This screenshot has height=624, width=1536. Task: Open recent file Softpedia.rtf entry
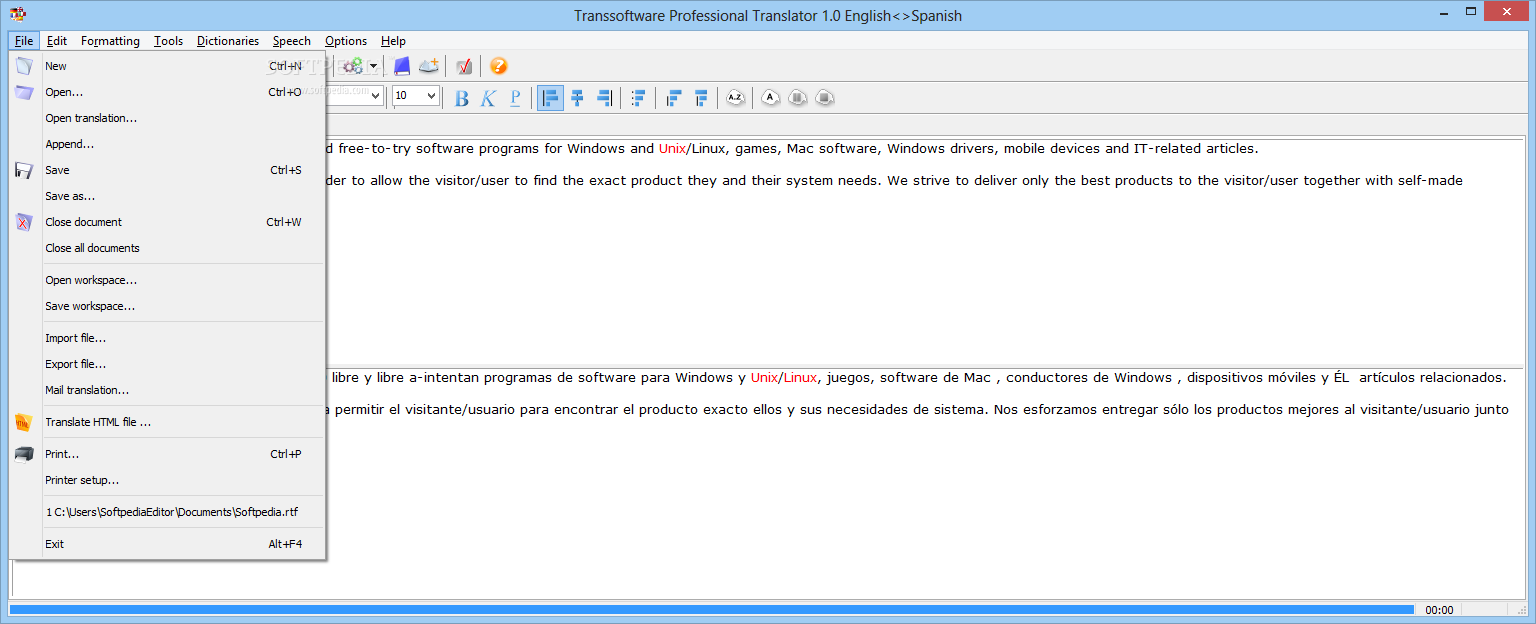click(x=167, y=512)
